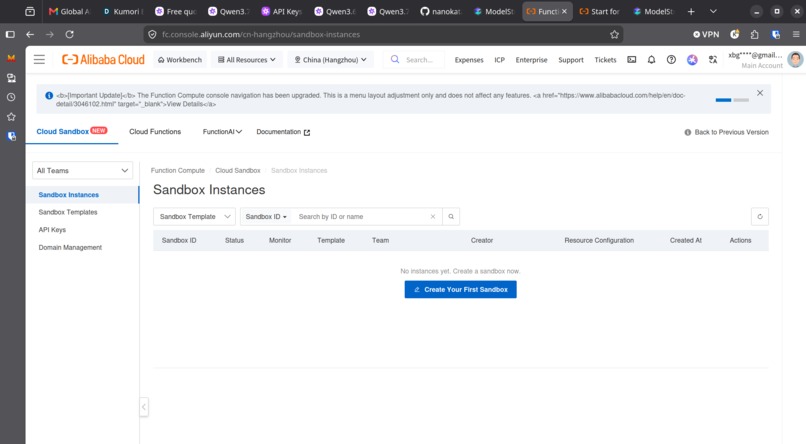806x444 pixels.
Task: Click Back to Previous Version link
Action: [x=726, y=132]
